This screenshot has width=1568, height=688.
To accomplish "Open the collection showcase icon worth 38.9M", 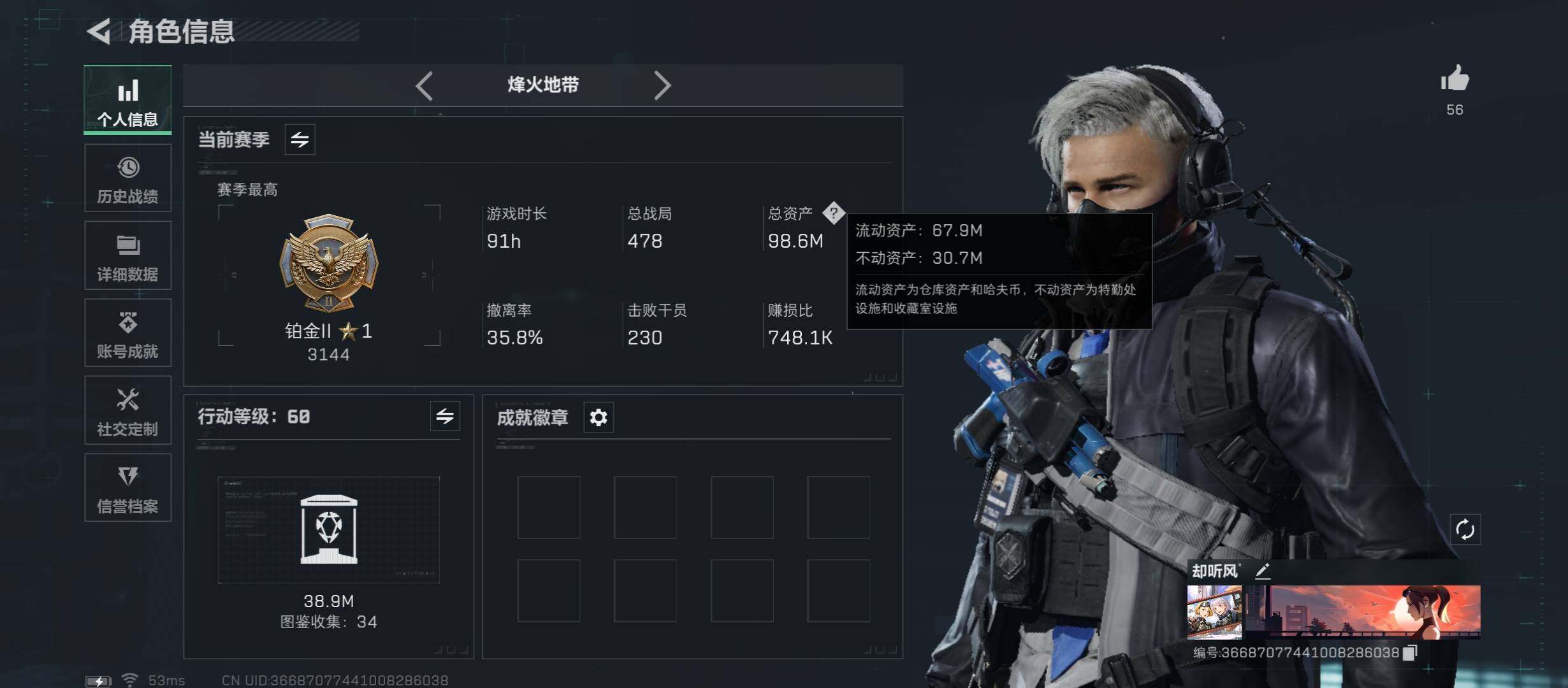I will [x=329, y=529].
